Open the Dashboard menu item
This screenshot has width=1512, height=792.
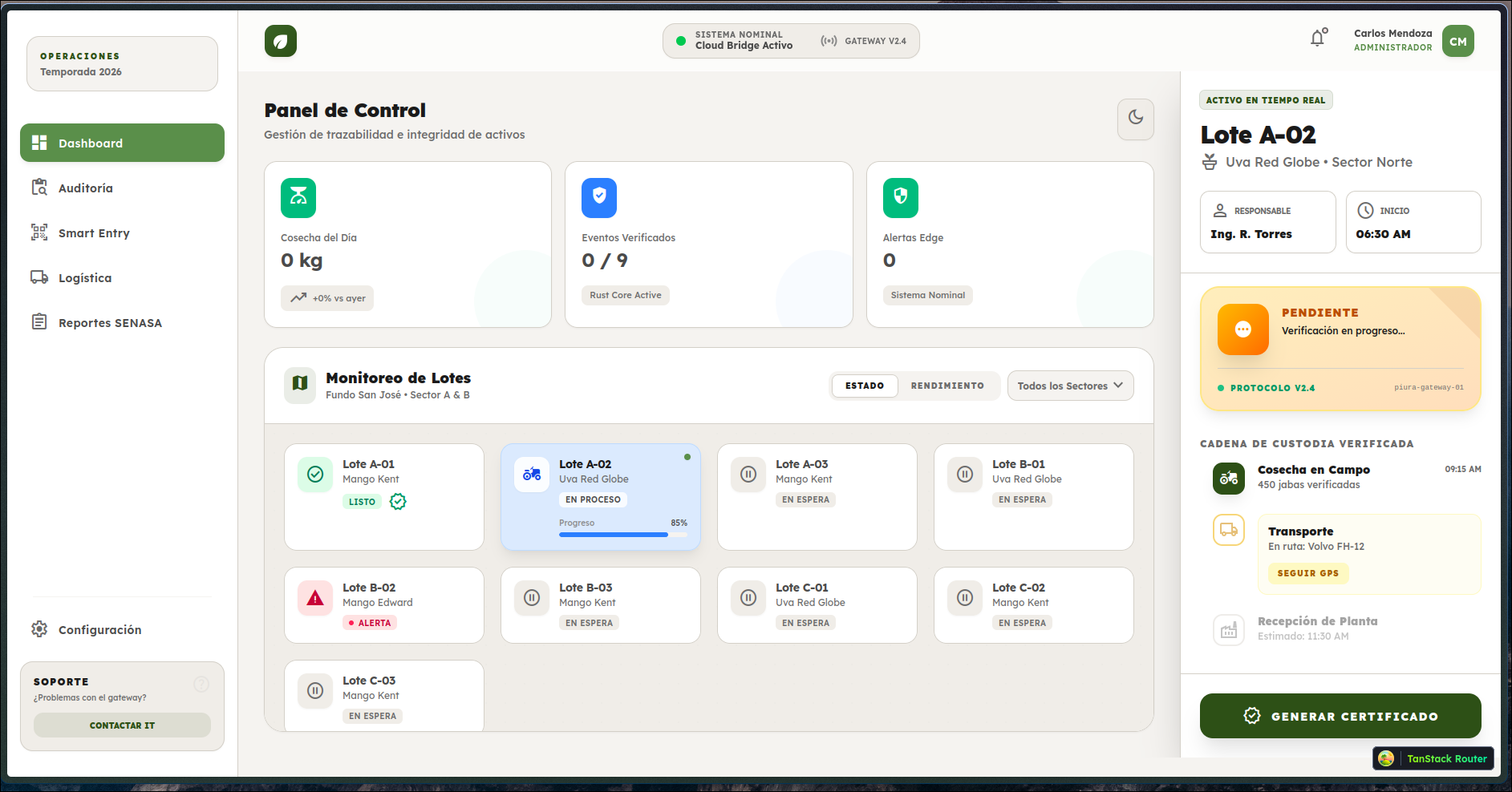tap(122, 143)
